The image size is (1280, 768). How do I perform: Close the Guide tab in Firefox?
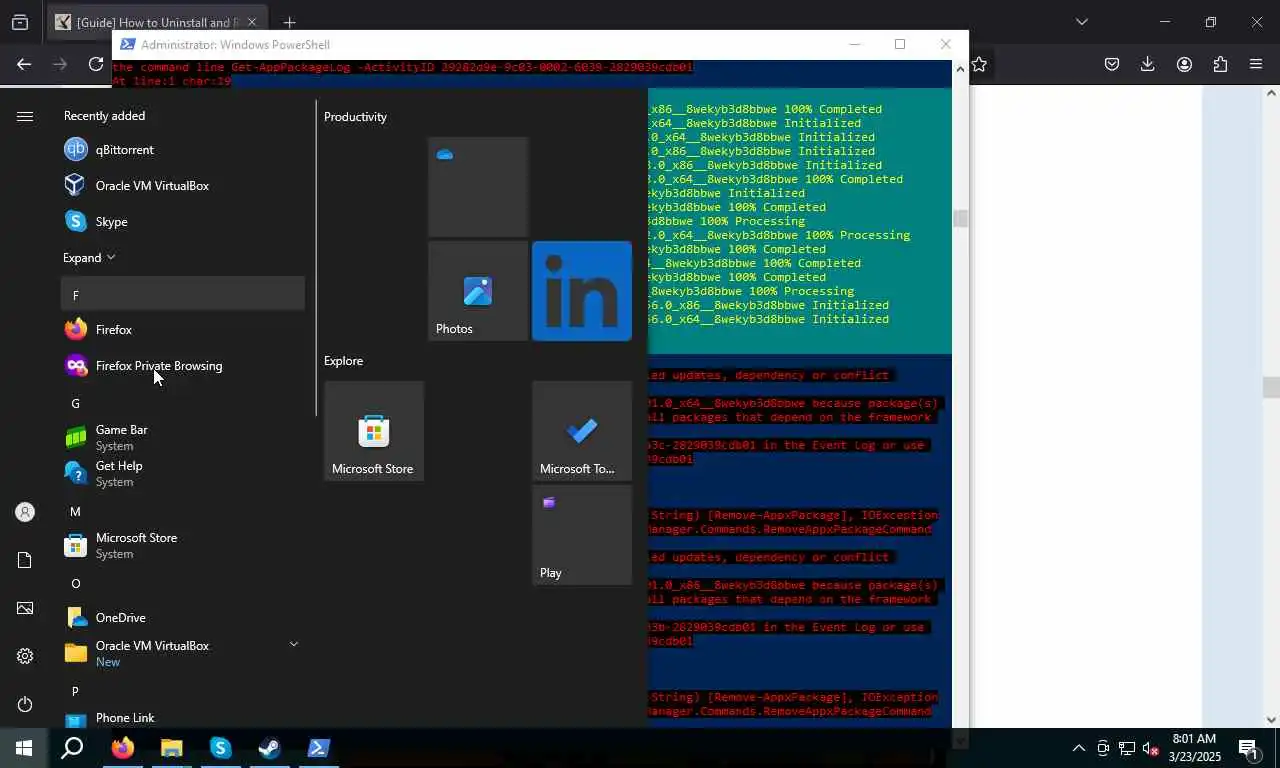(251, 22)
